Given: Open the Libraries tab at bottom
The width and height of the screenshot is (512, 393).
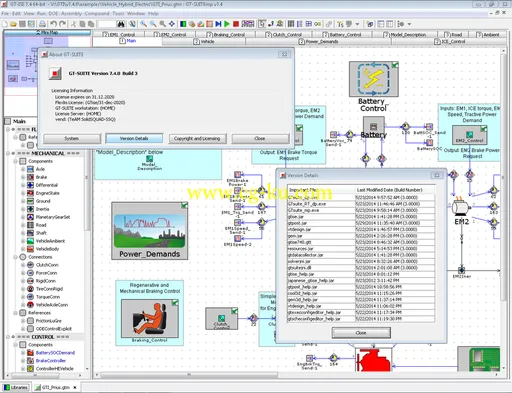Looking at the screenshot, I should tap(16, 387).
